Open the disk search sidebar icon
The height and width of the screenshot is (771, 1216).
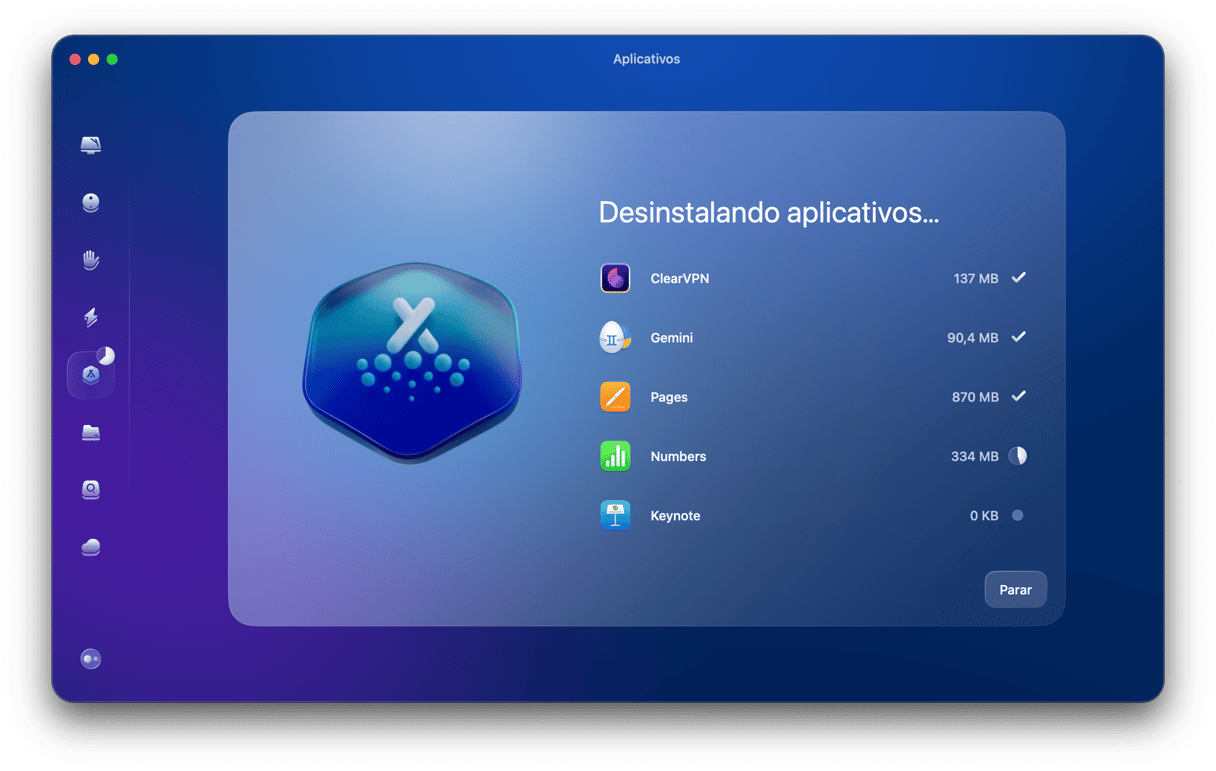tap(91, 490)
